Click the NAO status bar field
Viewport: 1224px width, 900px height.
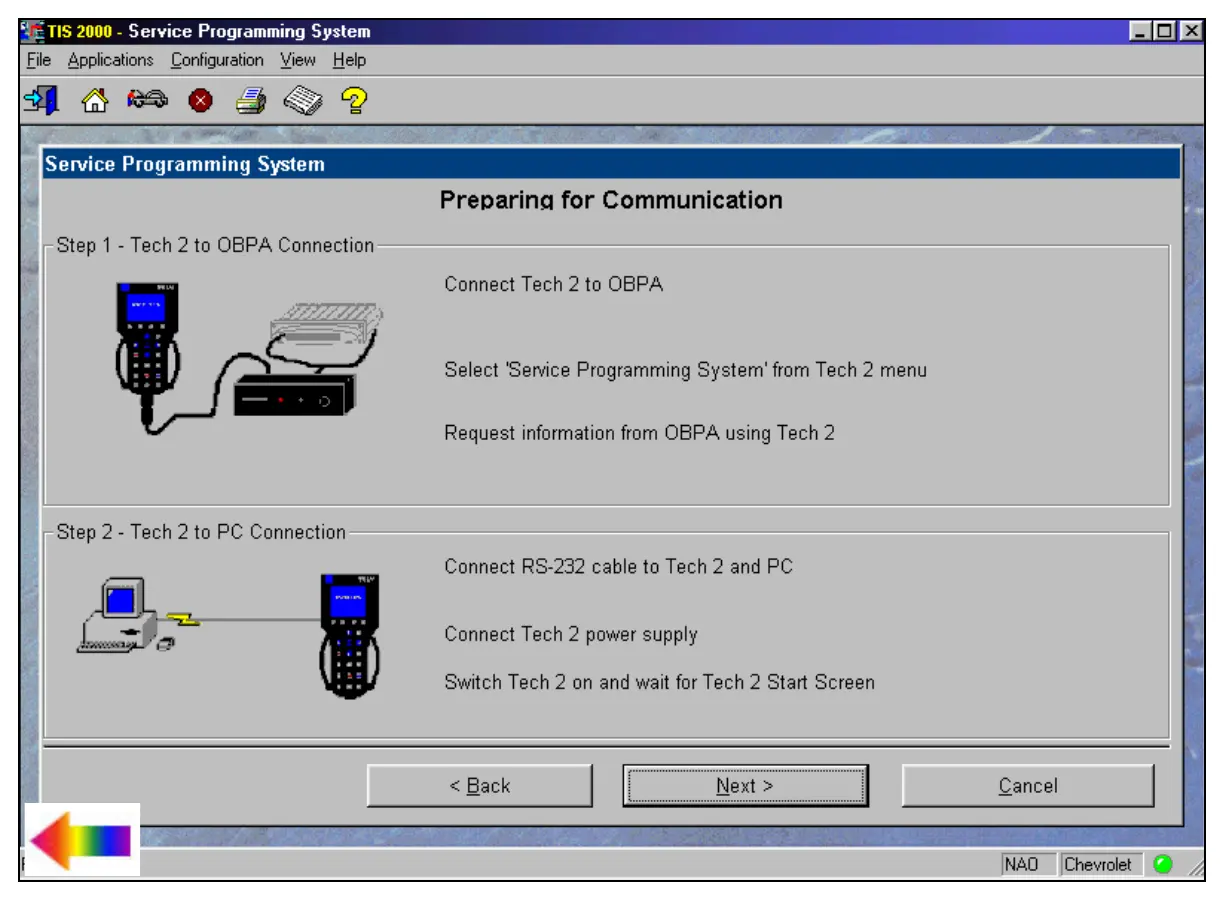tap(1021, 864)
